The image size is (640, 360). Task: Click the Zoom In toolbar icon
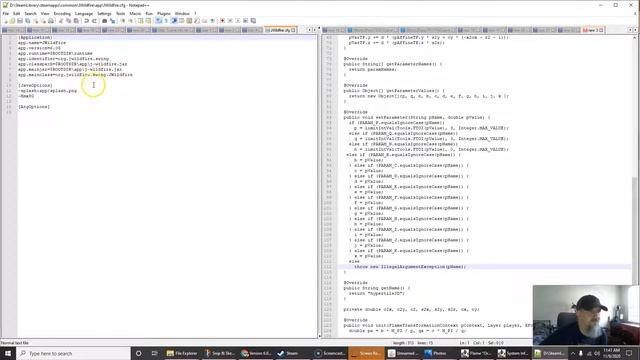[122, 20]
